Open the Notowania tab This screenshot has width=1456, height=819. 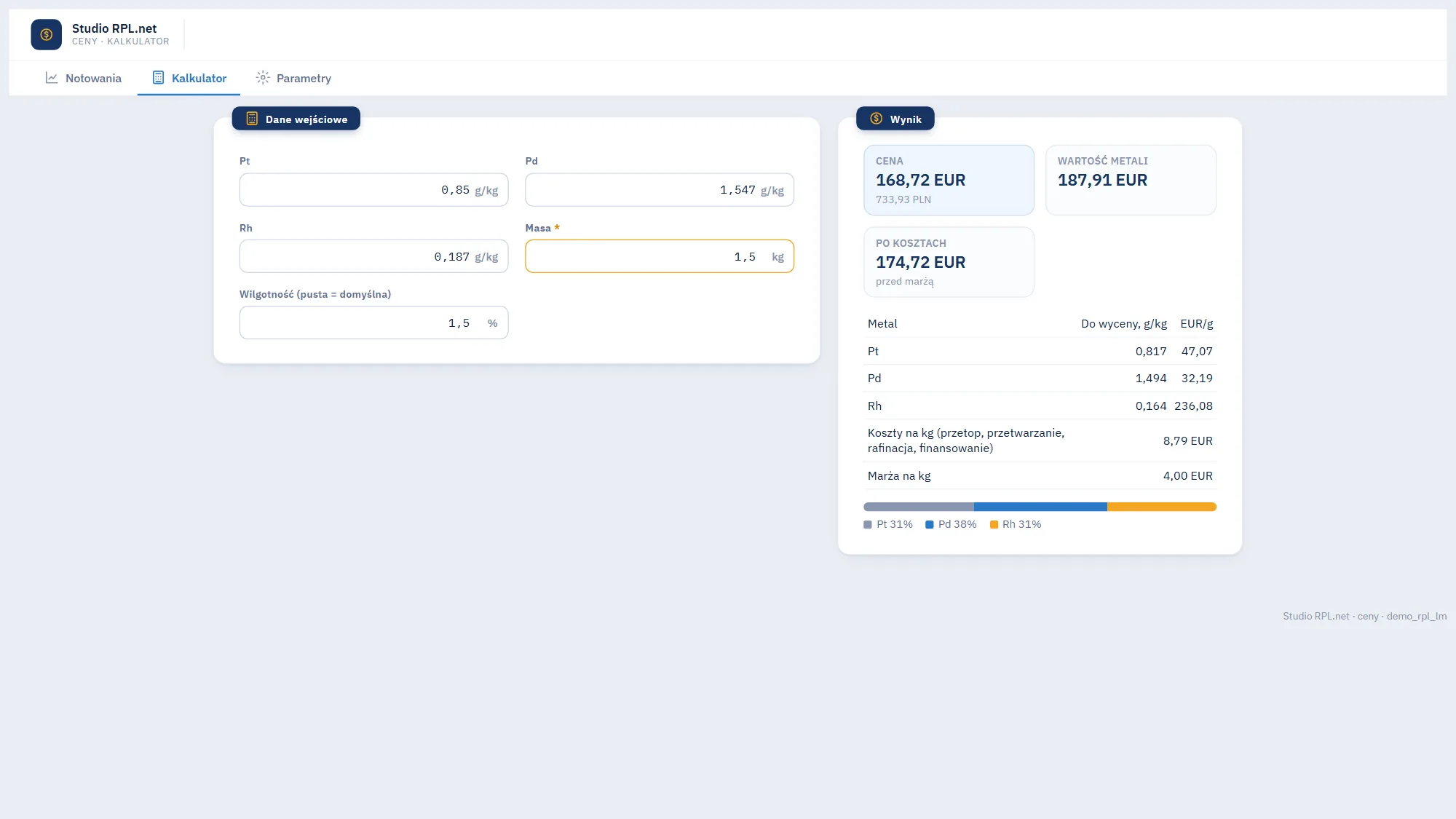click(x=83, y=78)
